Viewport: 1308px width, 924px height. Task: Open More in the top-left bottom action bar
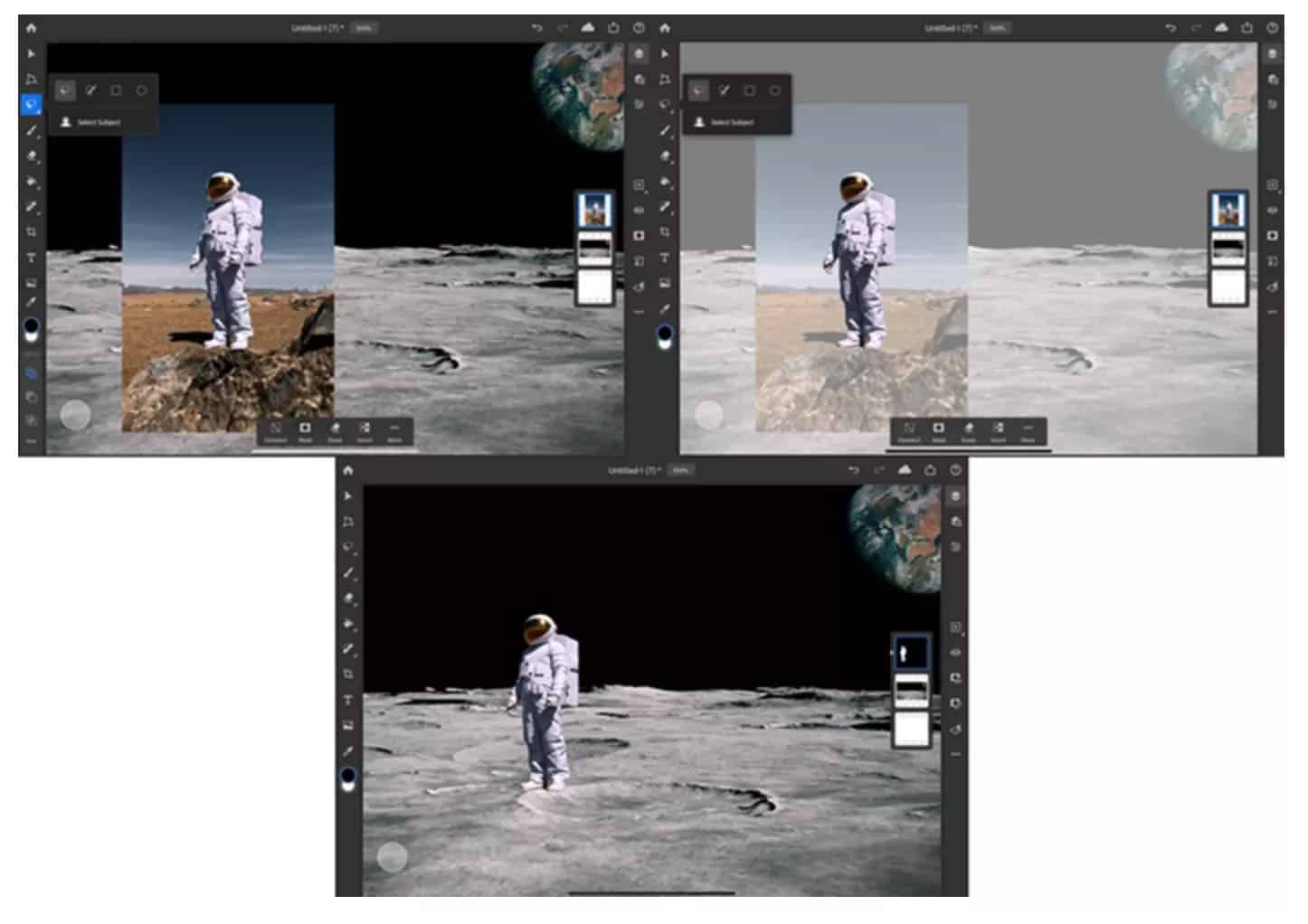tap(394, 431)
